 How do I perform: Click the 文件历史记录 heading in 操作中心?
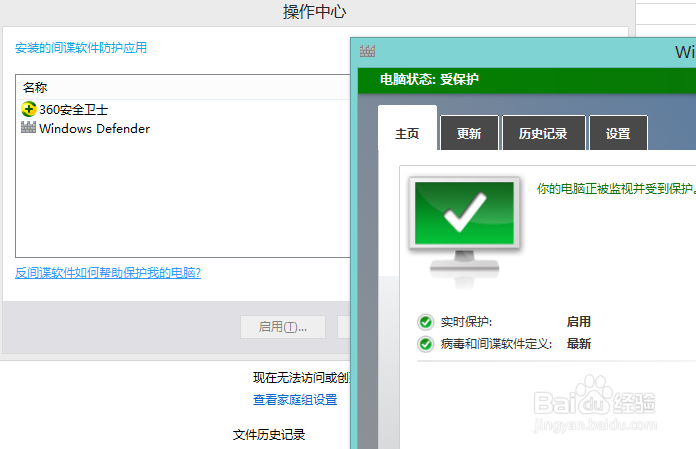pyautogui.click(x=269, y=435)
